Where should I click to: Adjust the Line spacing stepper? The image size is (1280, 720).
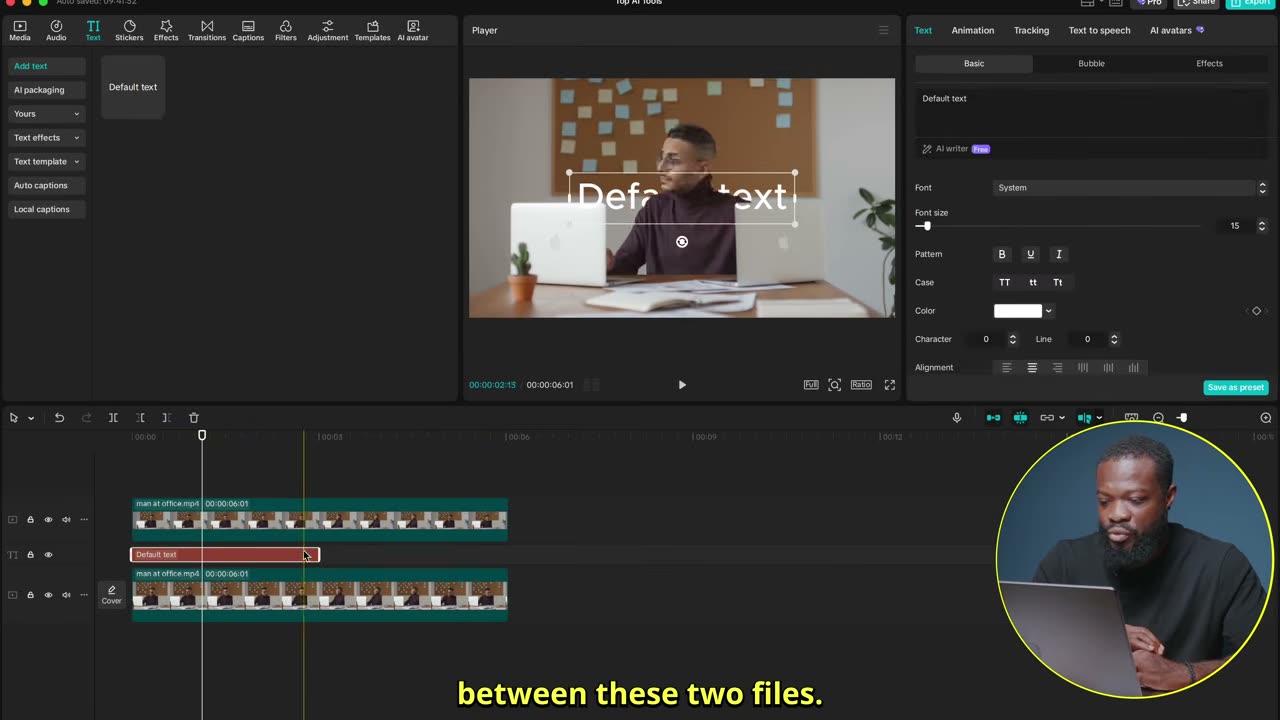pyautogui.click(x=1114, y=339)
